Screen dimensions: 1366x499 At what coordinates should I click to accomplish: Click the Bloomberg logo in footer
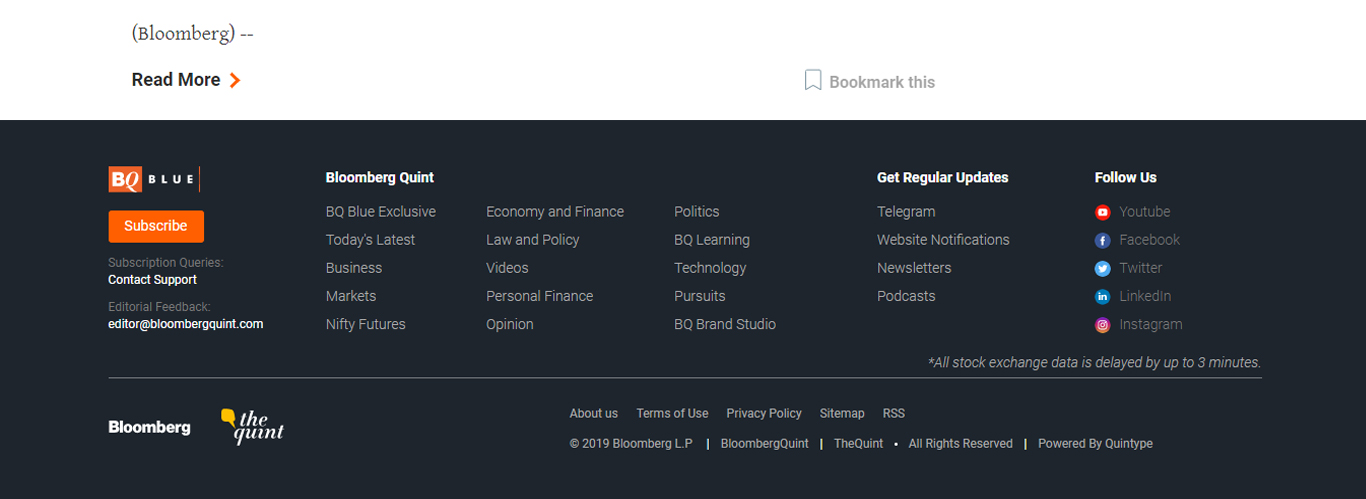pyautogui.click(x=149, y=427)
